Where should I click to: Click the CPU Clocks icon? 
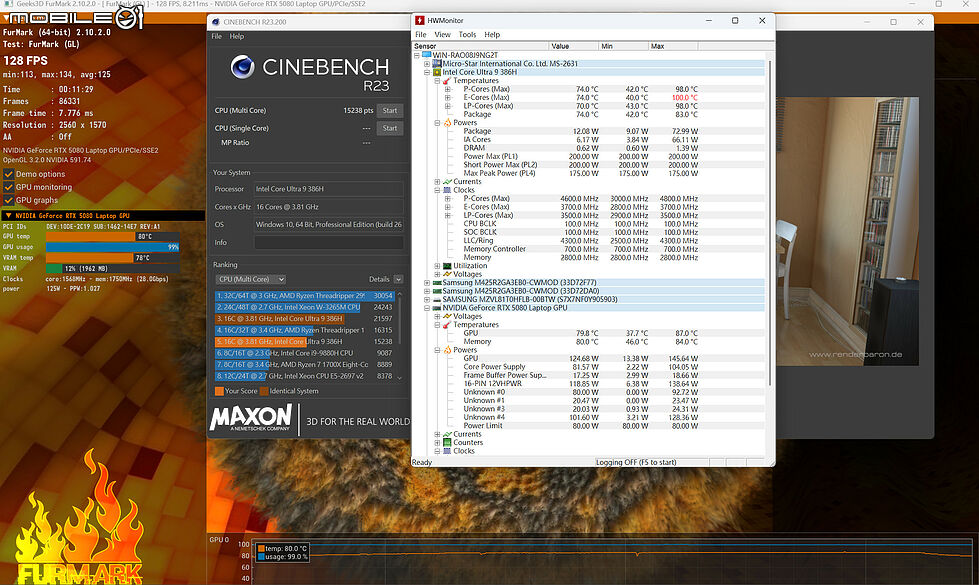pos(447,190)
